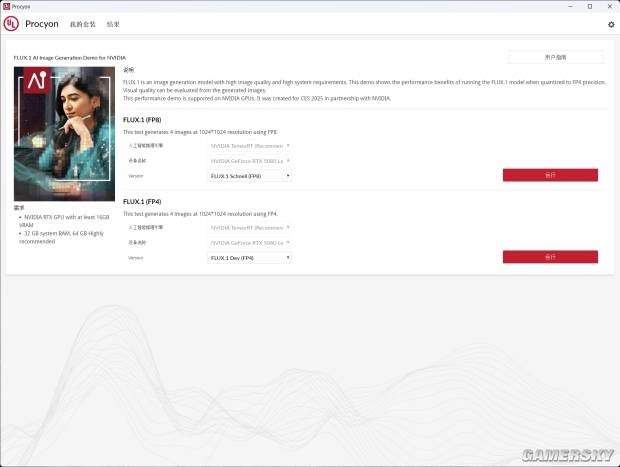620x467 pixels.
Task: Open the user guide button at top right
Action: click(556, 57)
